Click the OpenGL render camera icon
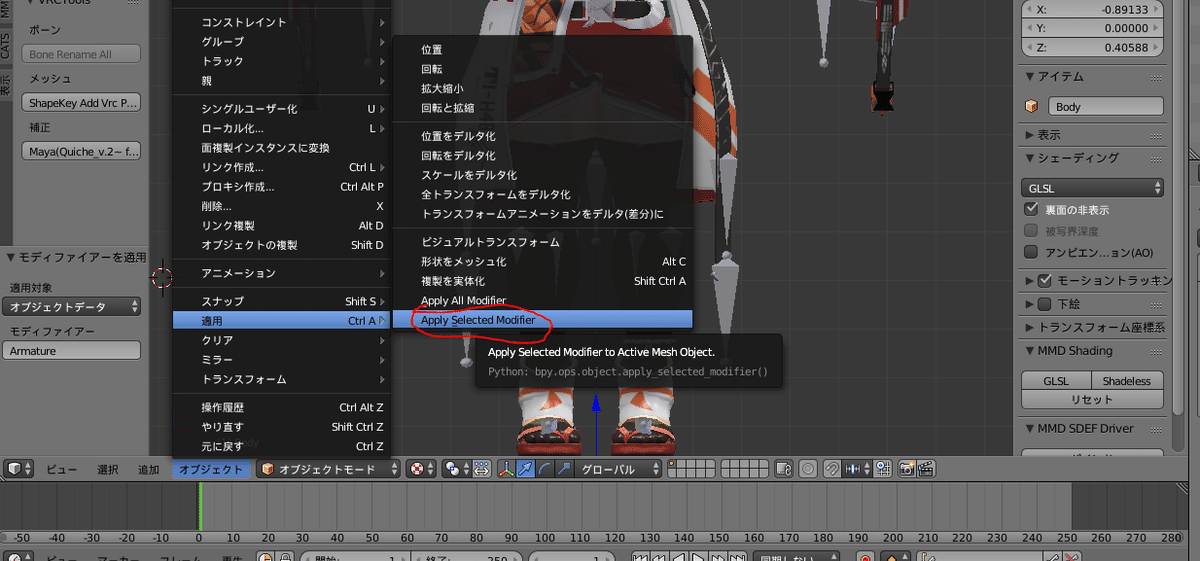The image size is (1200, 561). click(907, 469)
